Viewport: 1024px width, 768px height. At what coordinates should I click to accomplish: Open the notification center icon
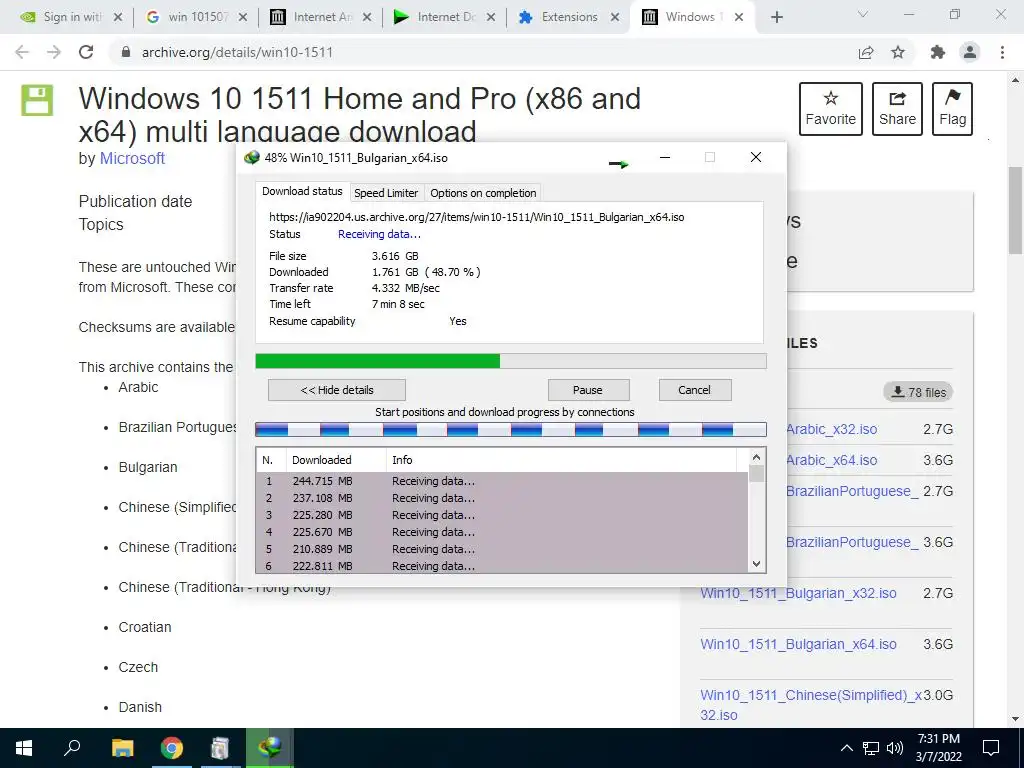pos(991,748)
